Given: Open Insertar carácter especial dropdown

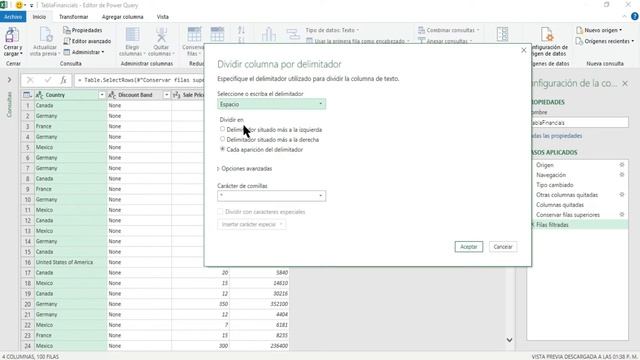Looking at the screenshot, I should [x=252, y=224].
